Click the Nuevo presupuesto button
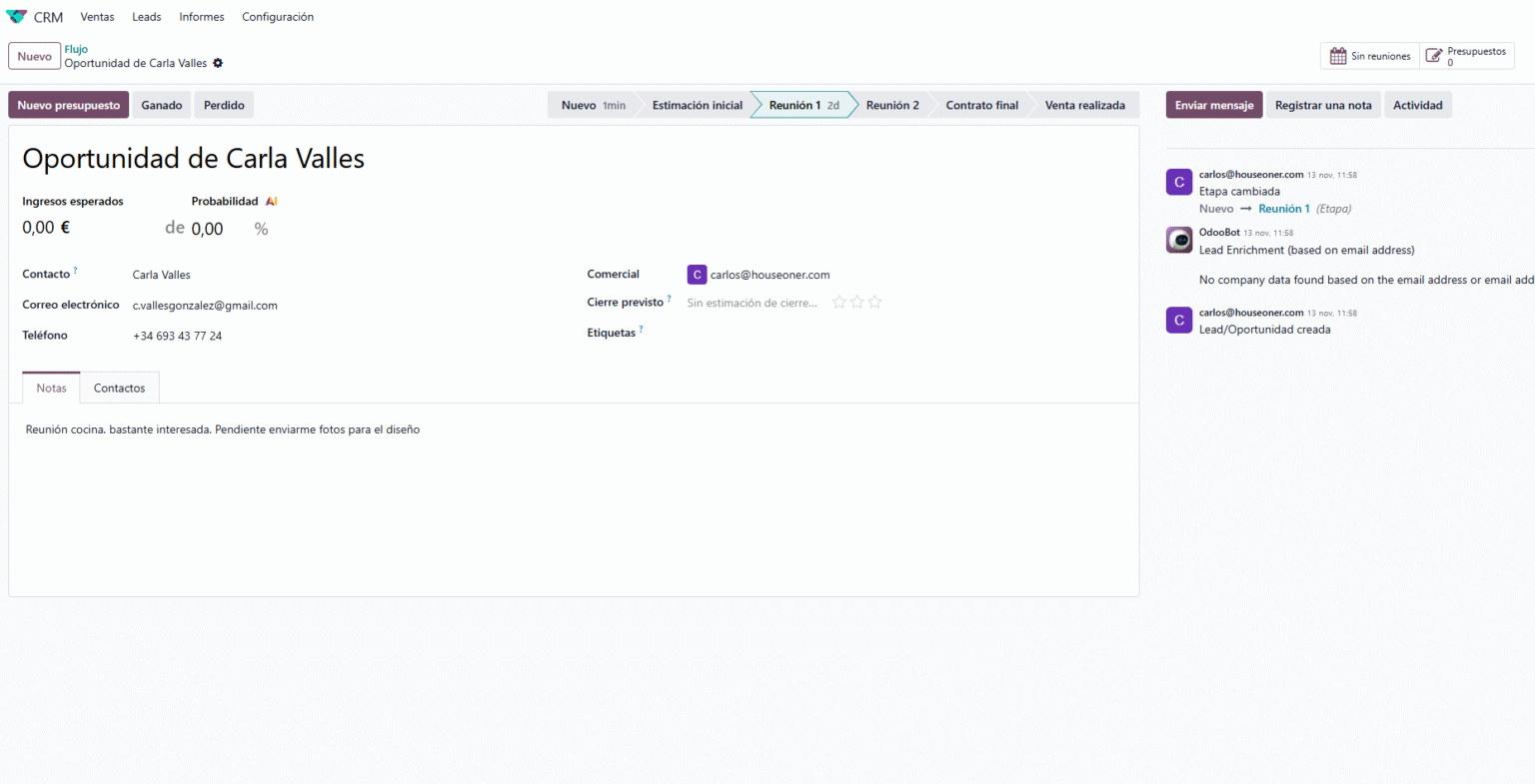 pyautogui.click(x=69, y=105)
